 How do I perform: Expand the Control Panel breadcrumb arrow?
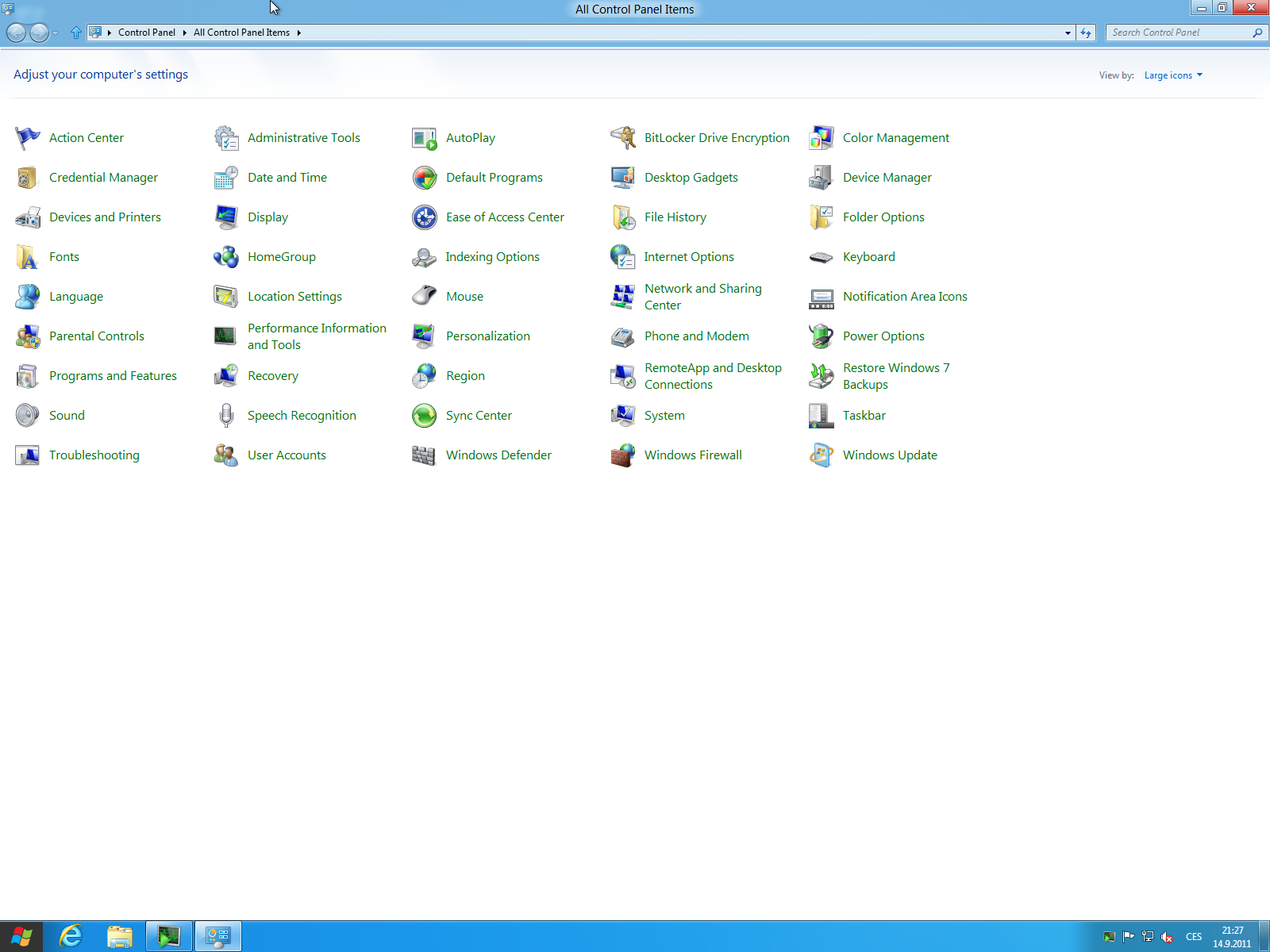(x=184, y=33)
